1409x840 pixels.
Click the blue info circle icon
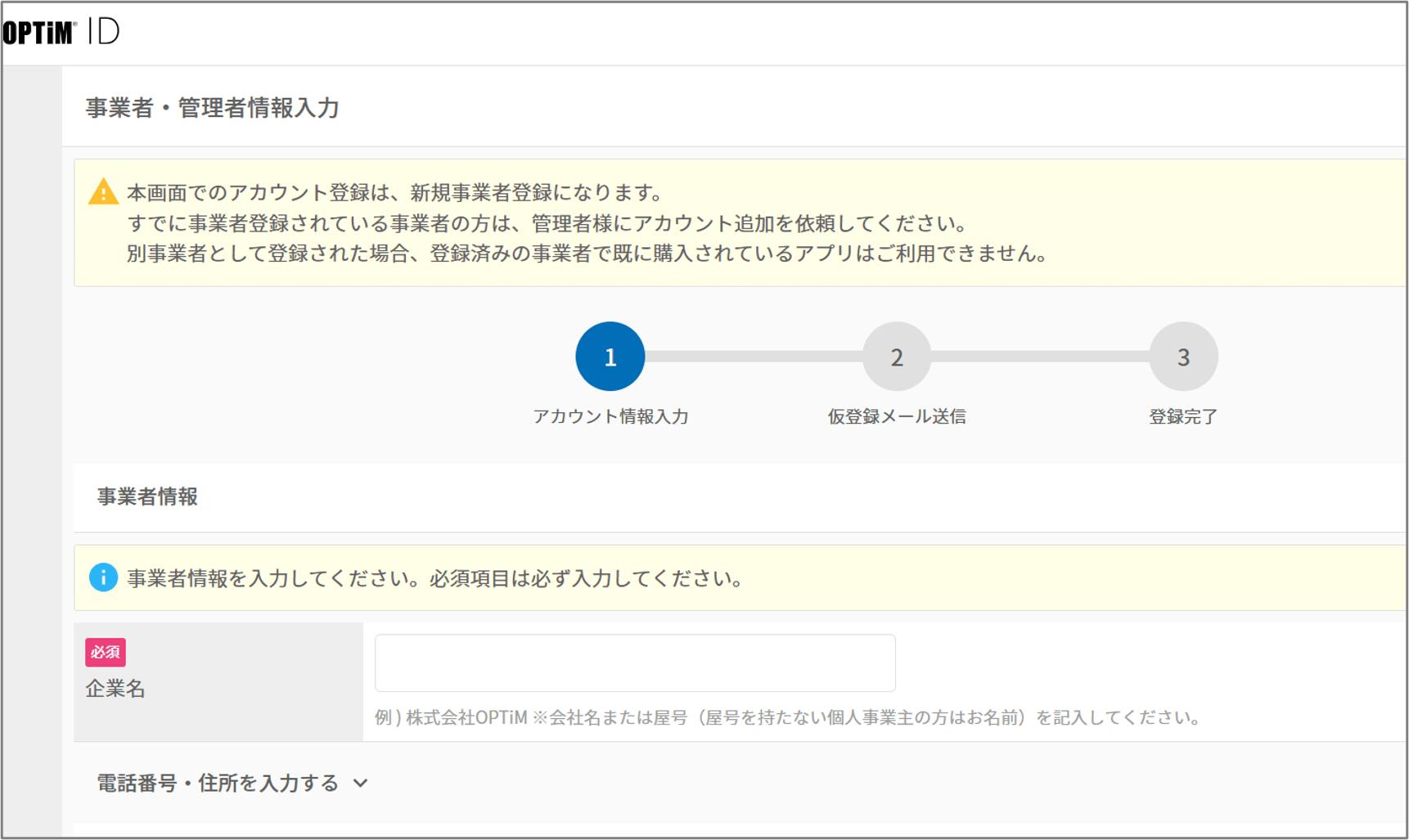click(103, 578)
